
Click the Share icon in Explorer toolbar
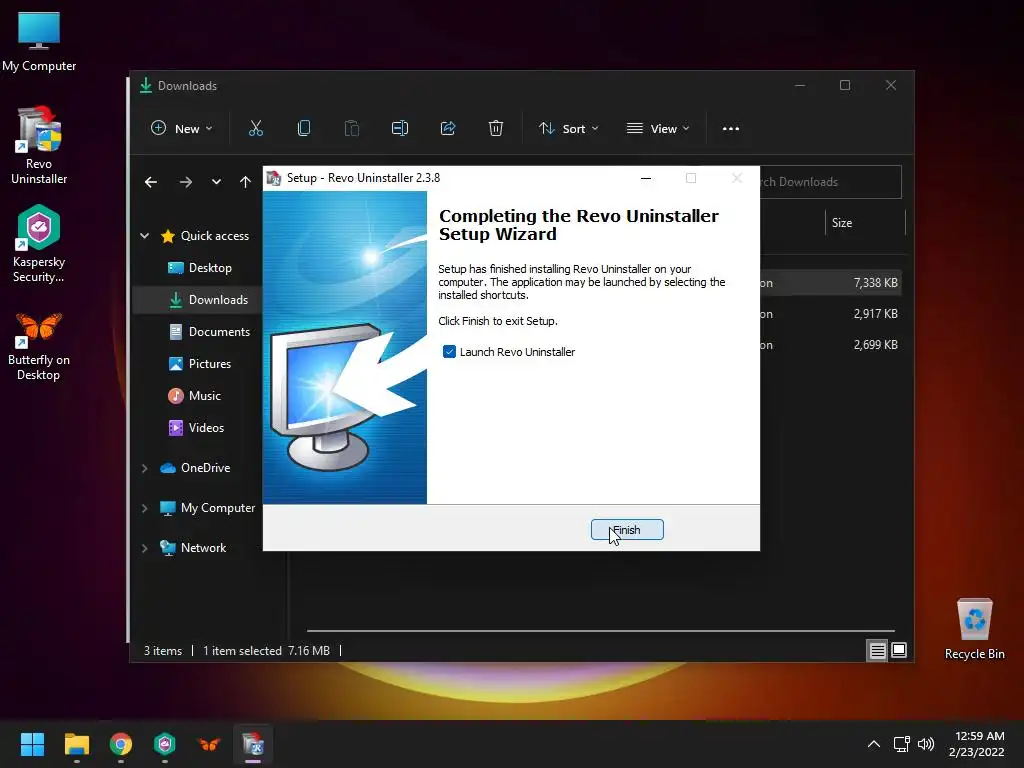point(448,129)
